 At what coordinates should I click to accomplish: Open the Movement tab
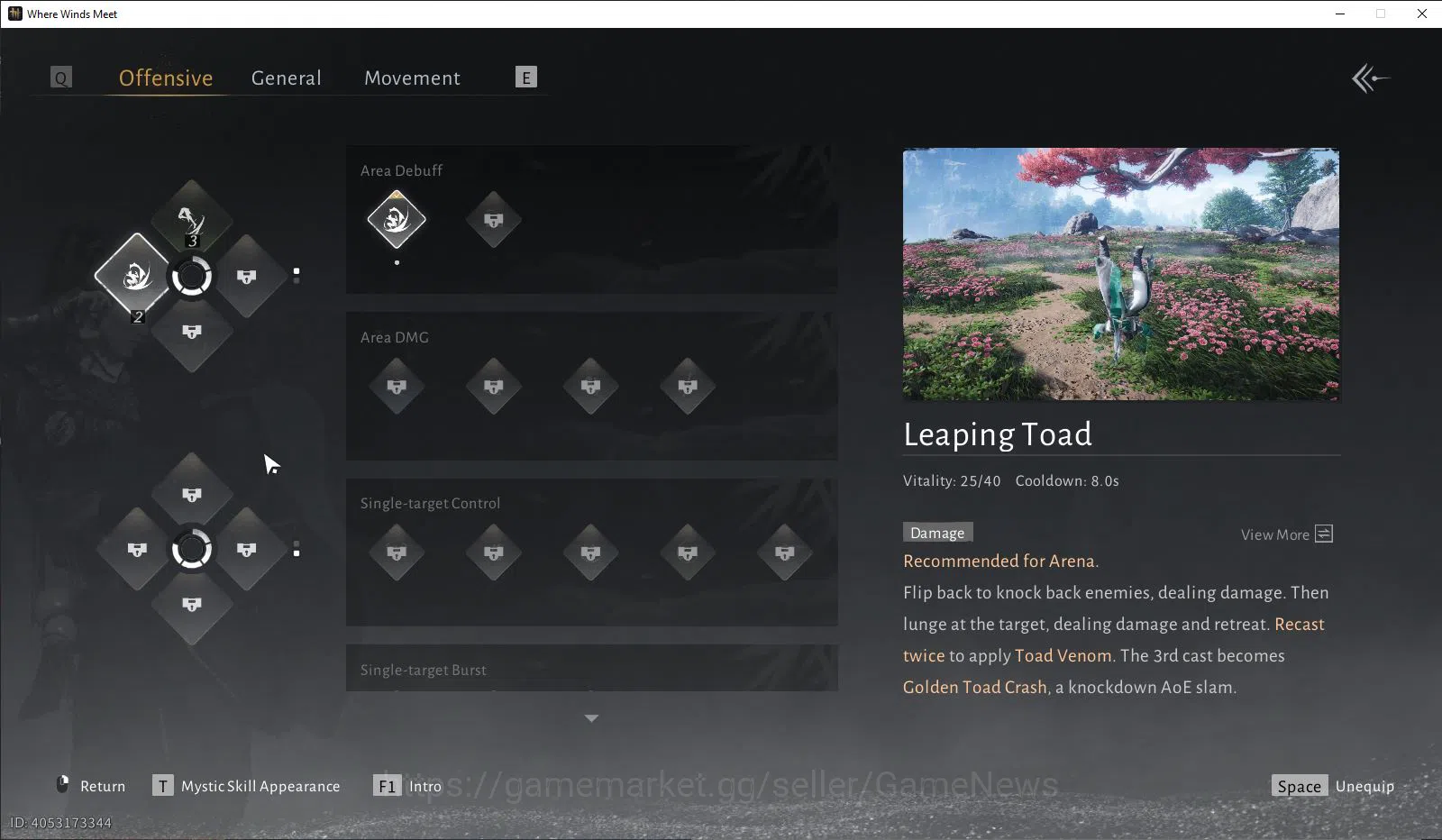point(412,78)
